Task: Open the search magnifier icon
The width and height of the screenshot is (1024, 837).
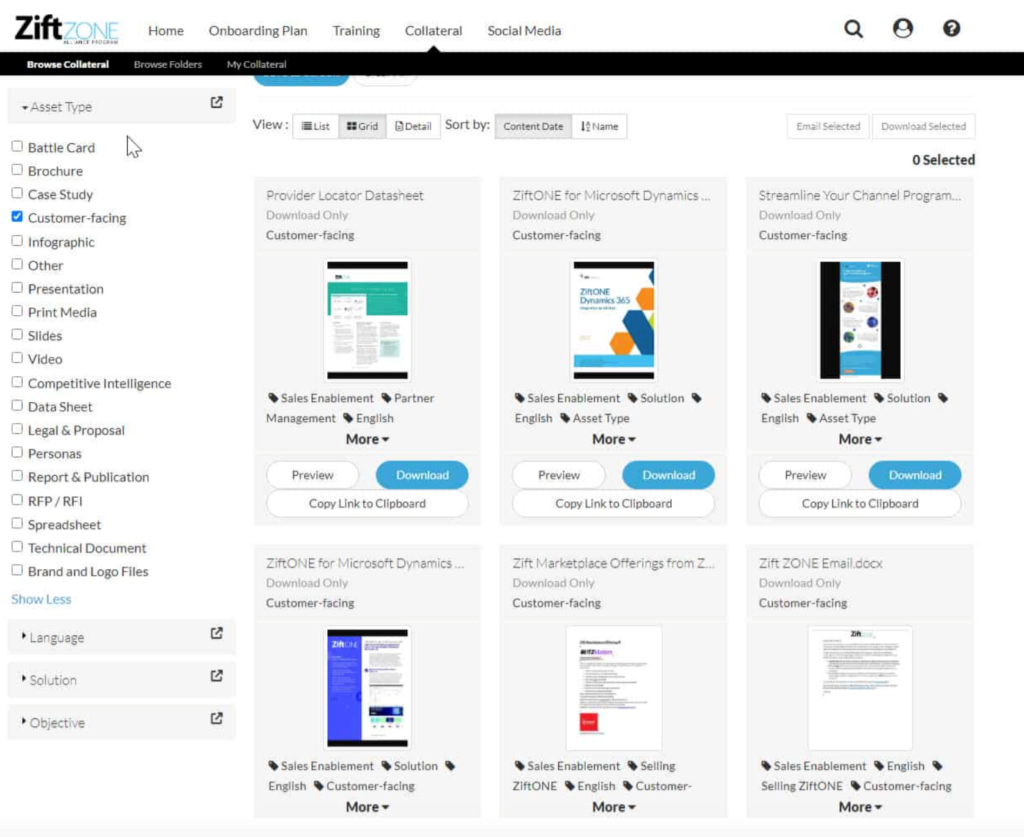Action: coord(854,29)
